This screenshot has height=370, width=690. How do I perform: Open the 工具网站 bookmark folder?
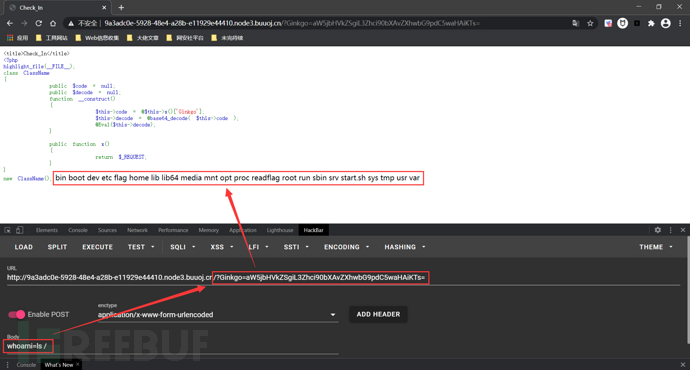51,38
